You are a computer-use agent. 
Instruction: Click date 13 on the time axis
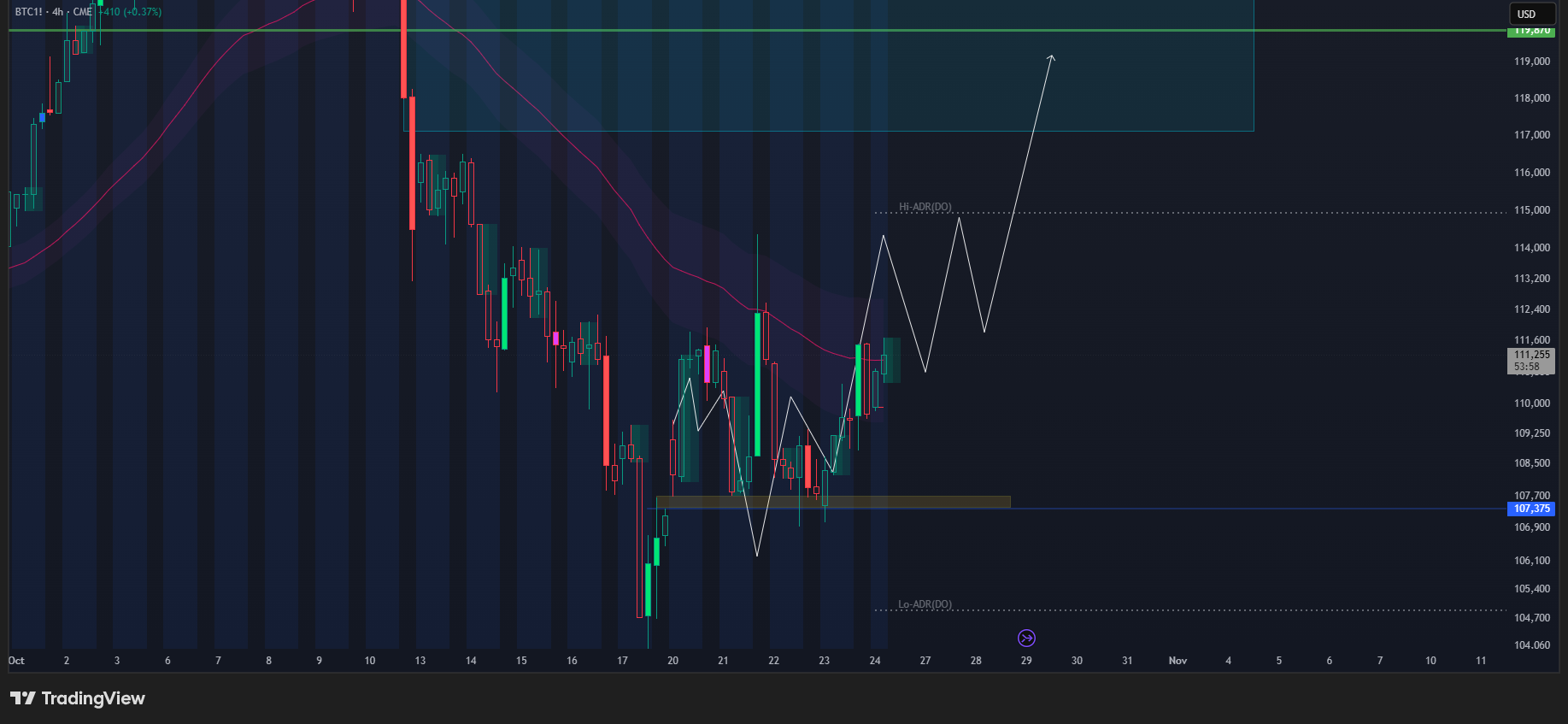tap(420, 661)
